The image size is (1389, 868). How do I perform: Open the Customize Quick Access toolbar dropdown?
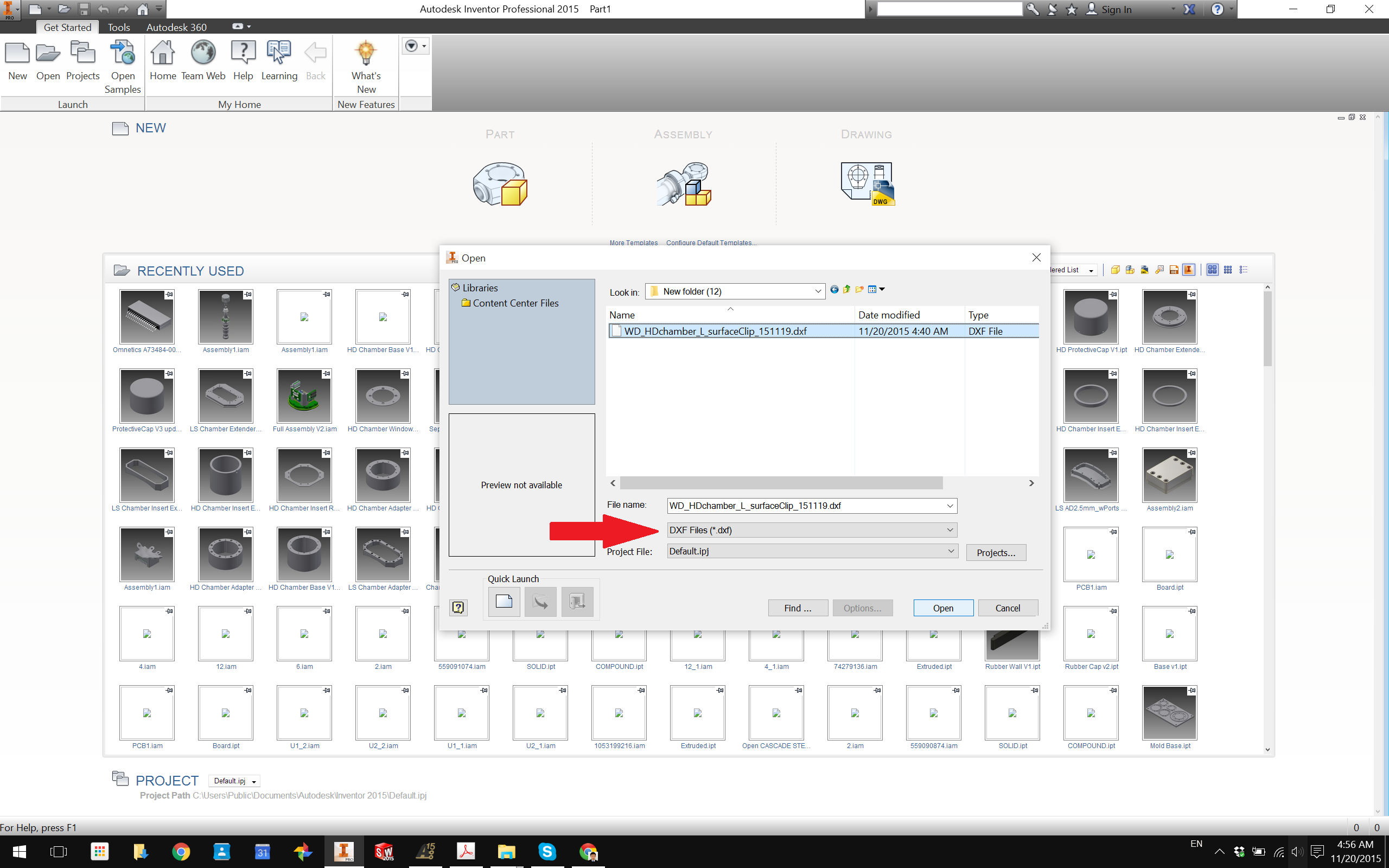[159, 9]
